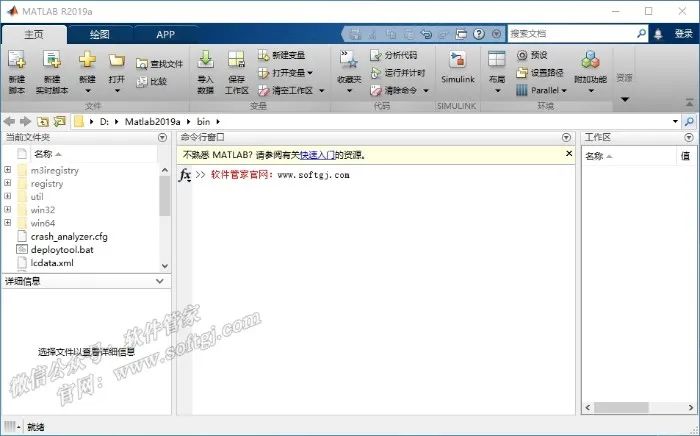Expand the win64 folder tree node
The height and width of the screenshot is (436, 700).
click(x=8, y=222)
